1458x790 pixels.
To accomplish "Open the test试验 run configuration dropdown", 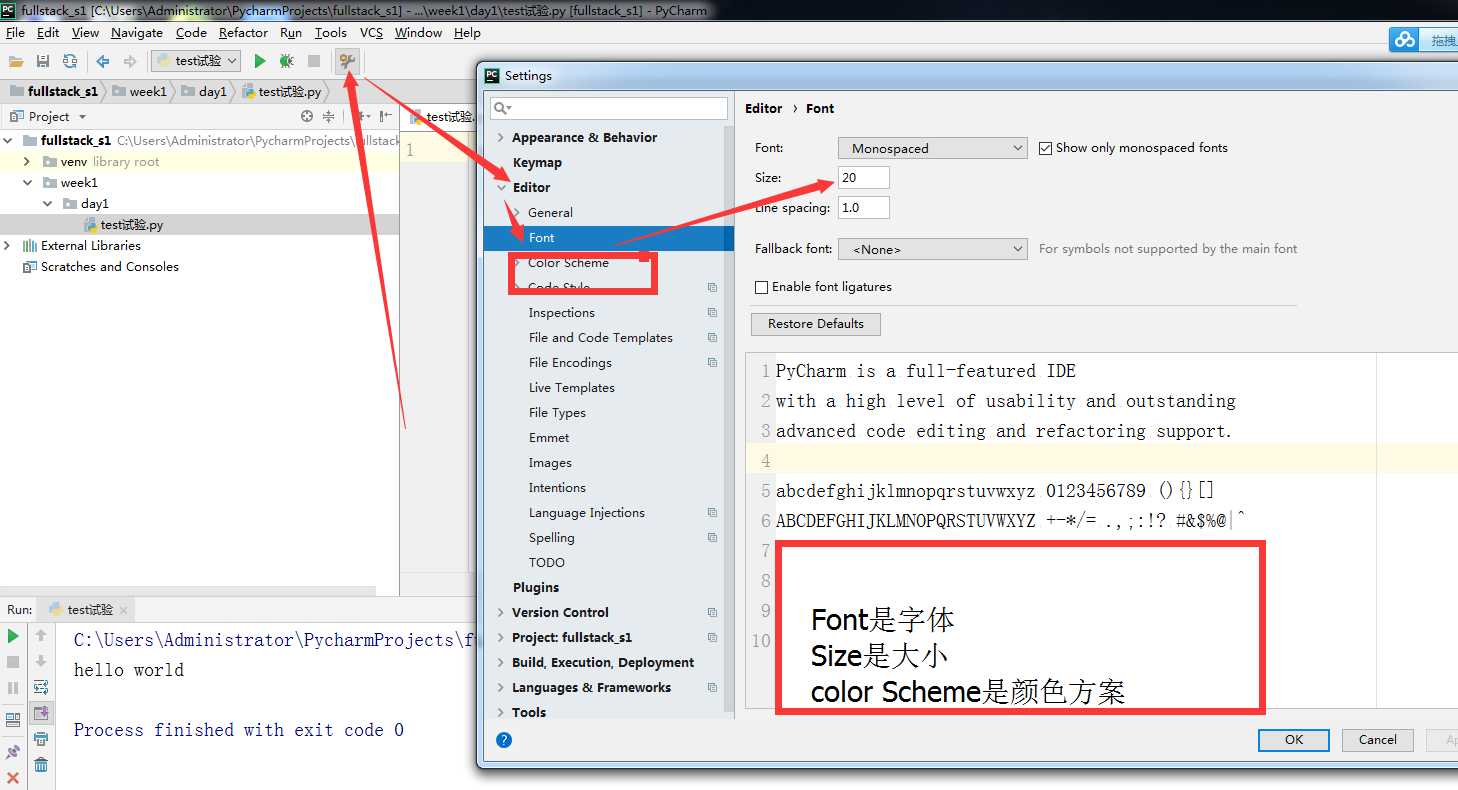I will (196, 61).
